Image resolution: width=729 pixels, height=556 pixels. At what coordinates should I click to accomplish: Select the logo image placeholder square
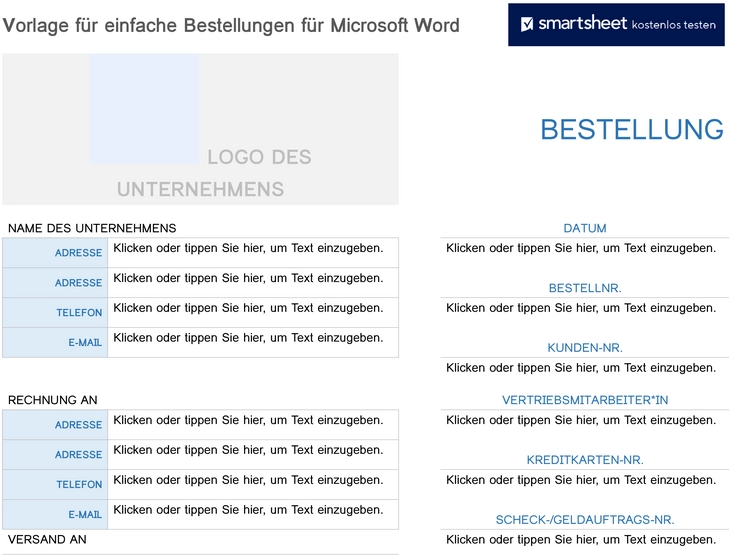[144, 109]
